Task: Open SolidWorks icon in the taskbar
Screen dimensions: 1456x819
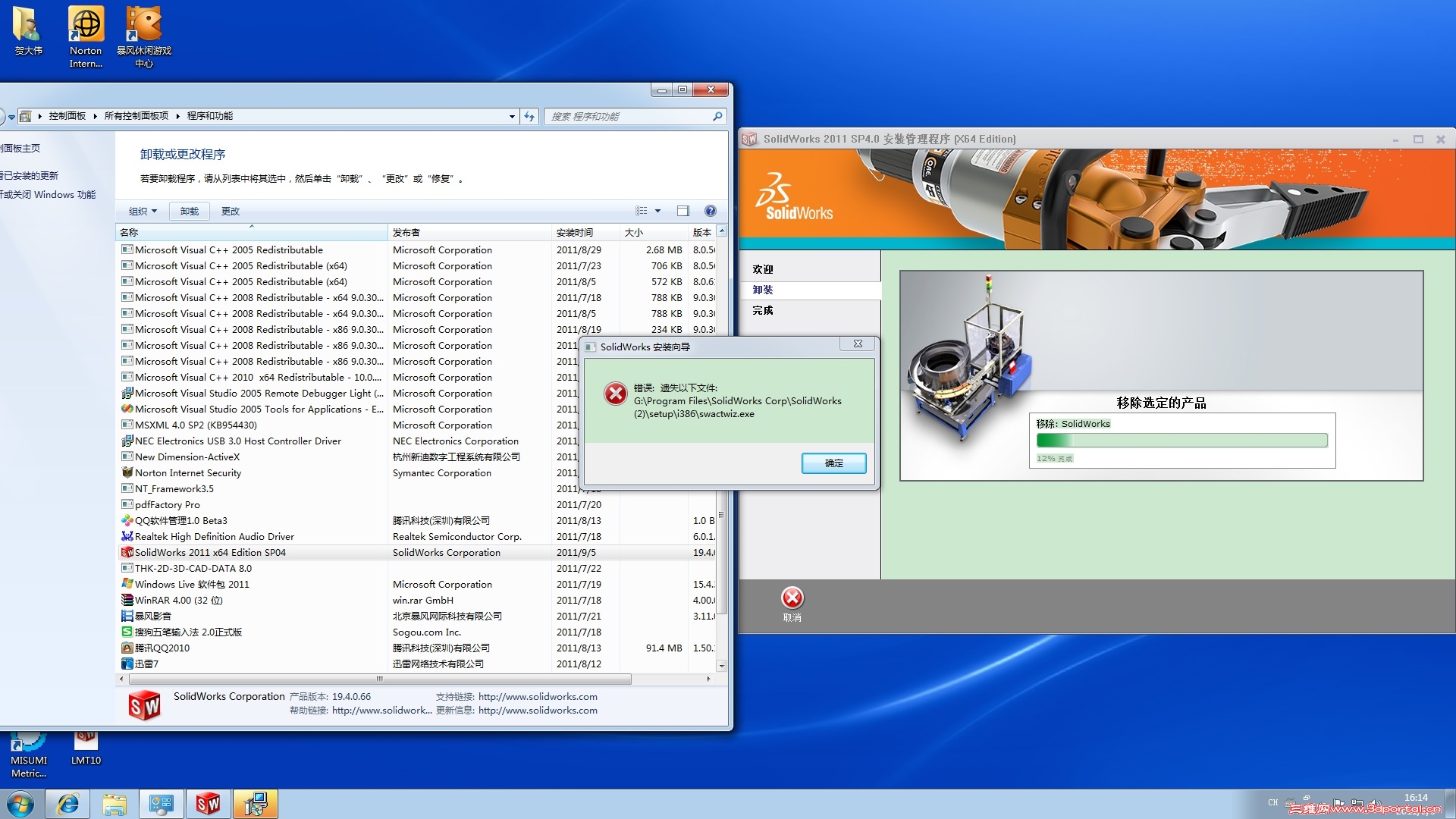Action: click(x=208, y=804)
